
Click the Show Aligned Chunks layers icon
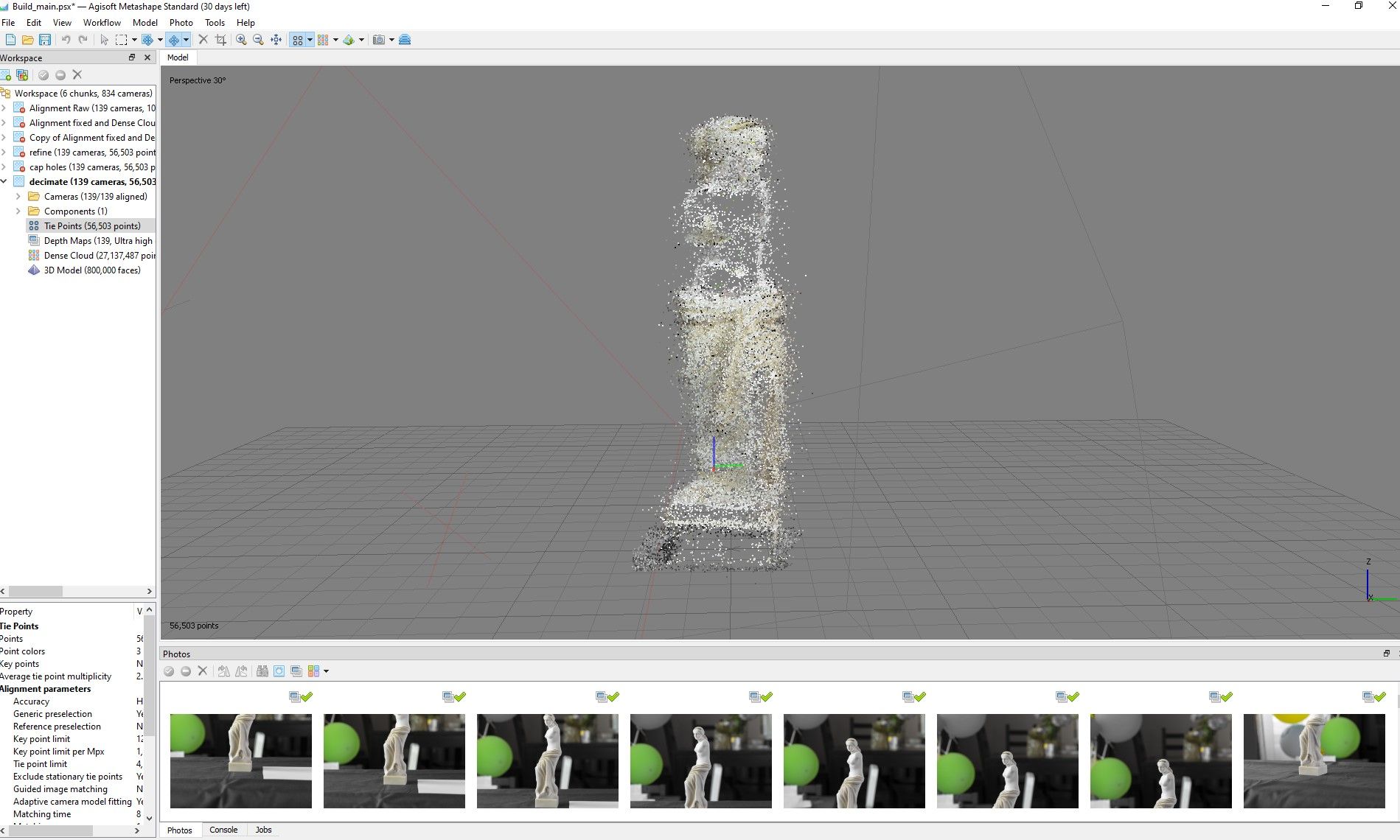405,40
